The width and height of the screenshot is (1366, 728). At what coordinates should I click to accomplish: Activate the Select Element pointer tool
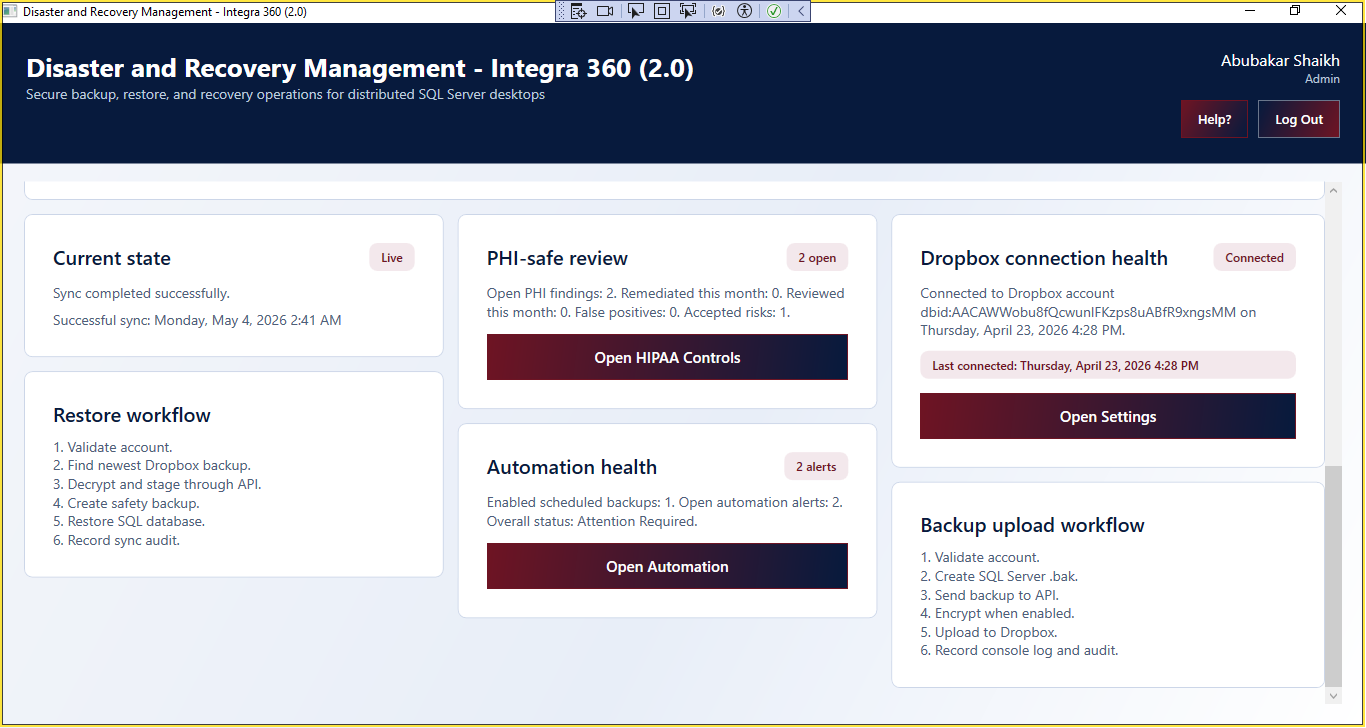pyautogui.click(x=635, y=11)
